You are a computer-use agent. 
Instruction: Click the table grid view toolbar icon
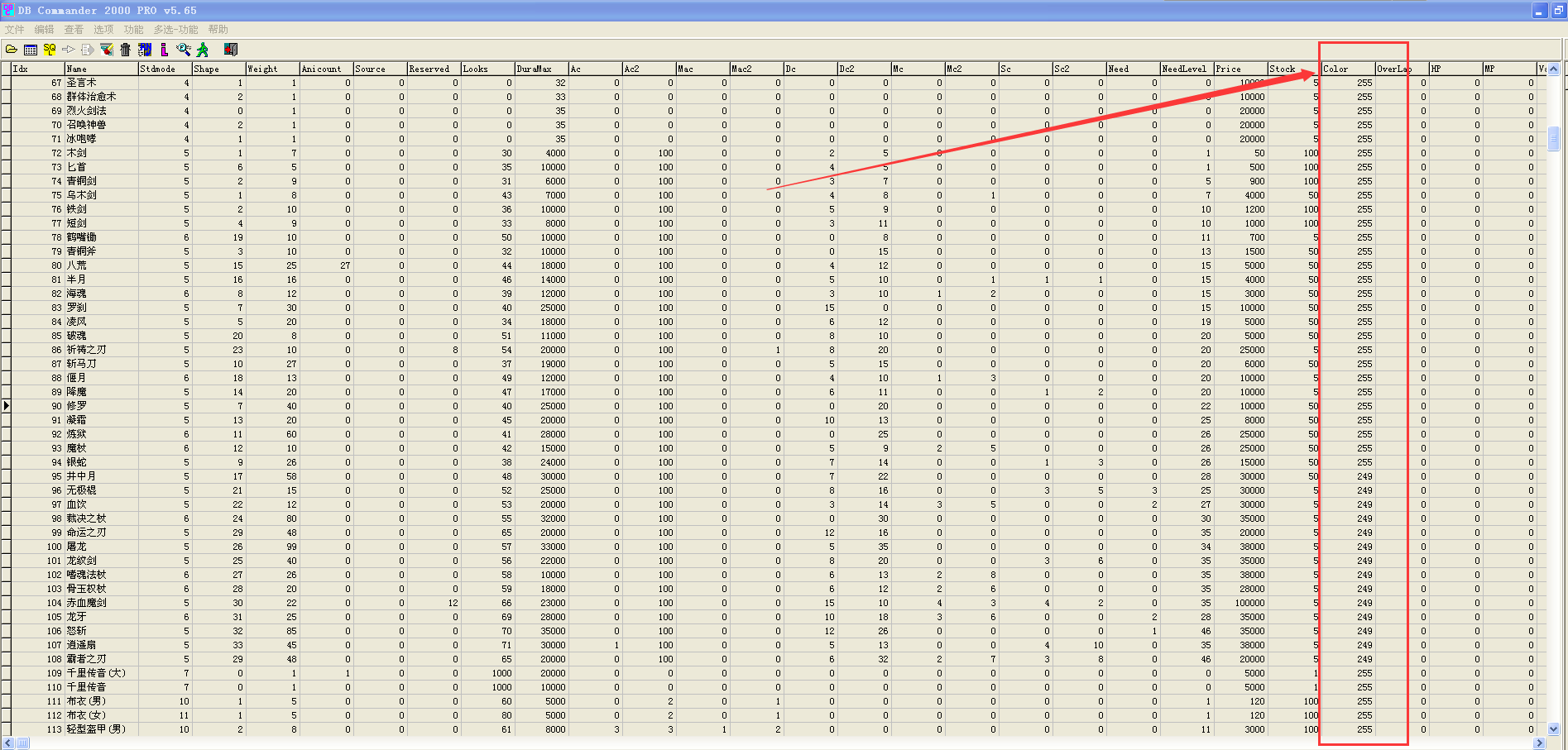click(31, 50)
